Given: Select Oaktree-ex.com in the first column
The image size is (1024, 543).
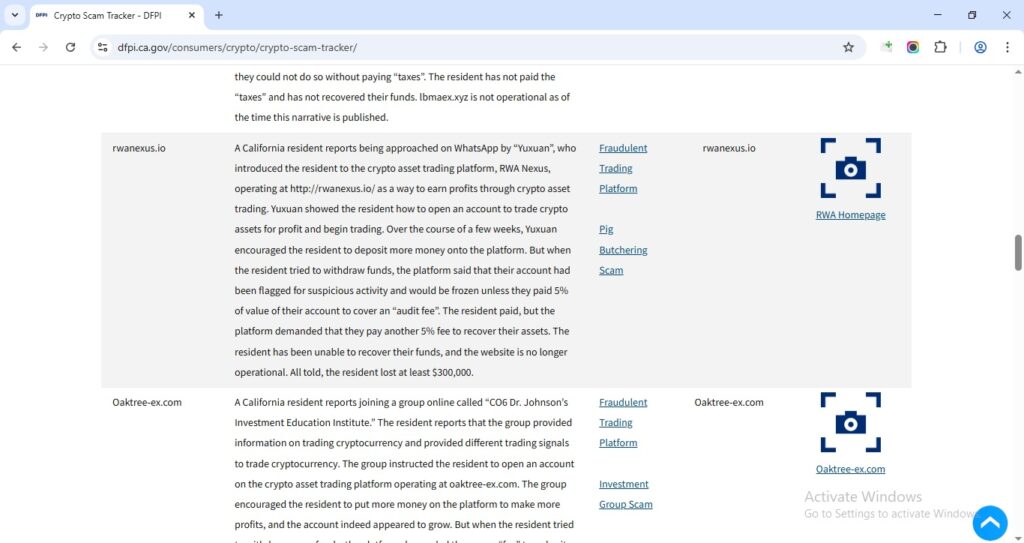Looking at the screenshot, I should coord(147,403).
